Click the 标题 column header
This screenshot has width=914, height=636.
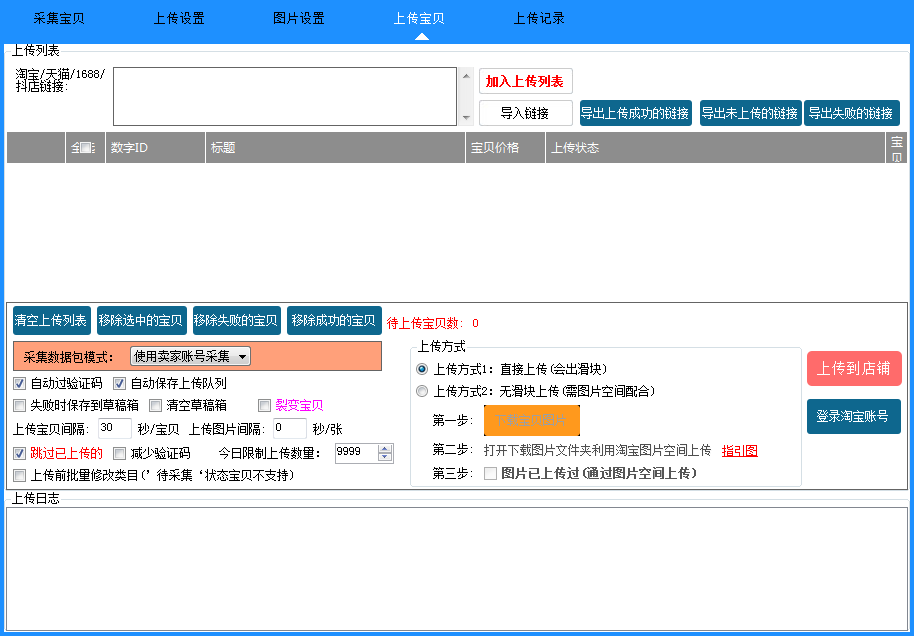[x=335, y=147]
